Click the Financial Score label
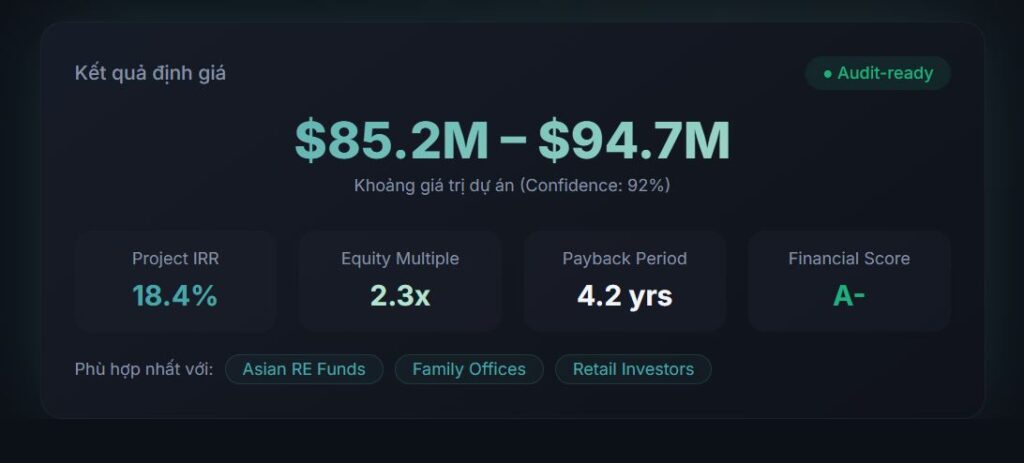This screenshot has width=1024, height=463. tap(849, 258)
